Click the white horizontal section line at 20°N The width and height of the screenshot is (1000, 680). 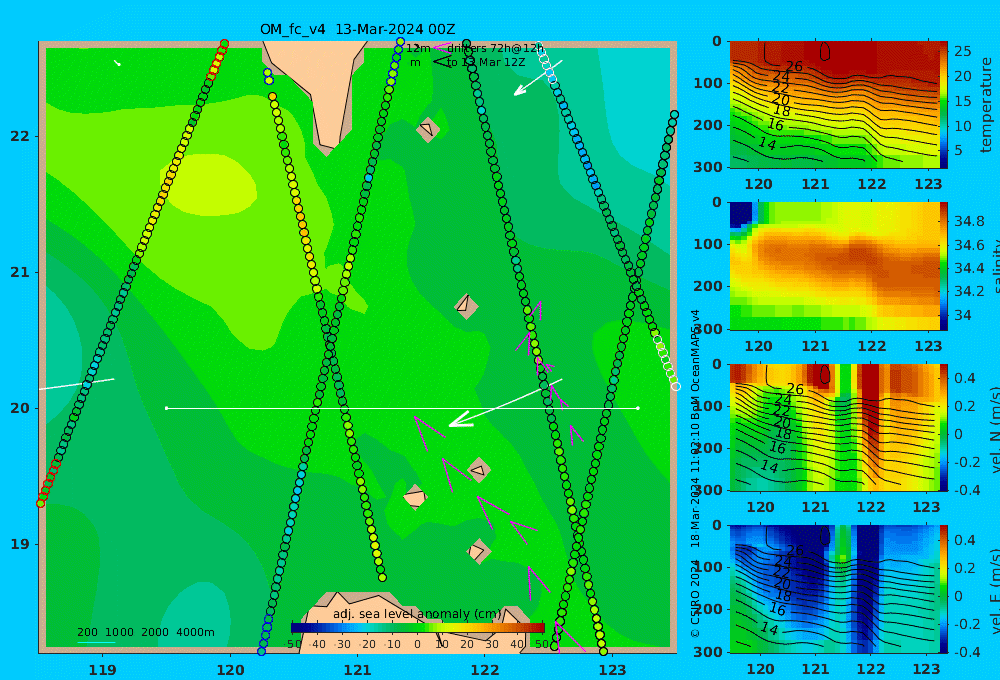pyautogui.click(x=402, y=408)
